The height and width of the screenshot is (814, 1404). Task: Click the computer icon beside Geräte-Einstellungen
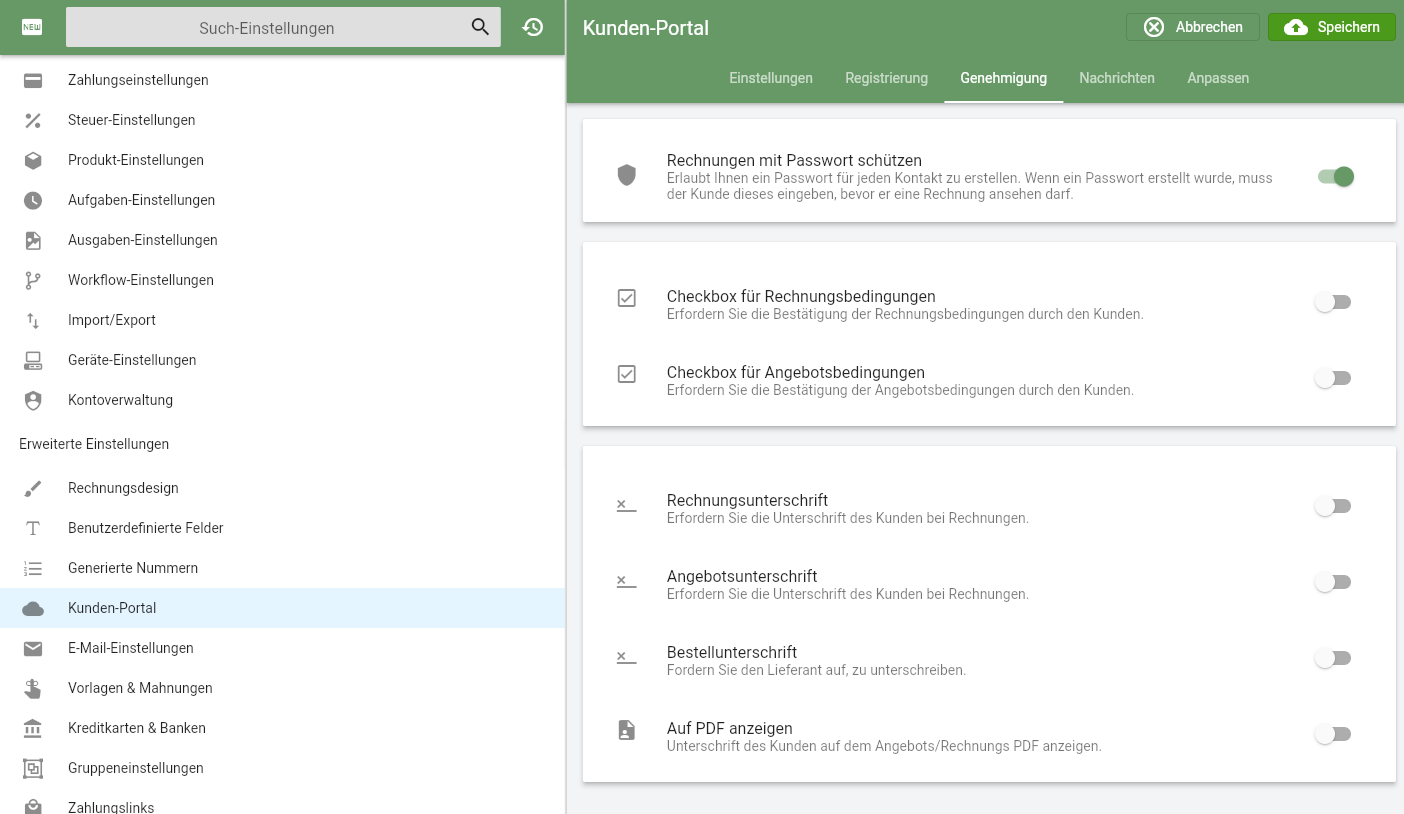click(33, 360)
